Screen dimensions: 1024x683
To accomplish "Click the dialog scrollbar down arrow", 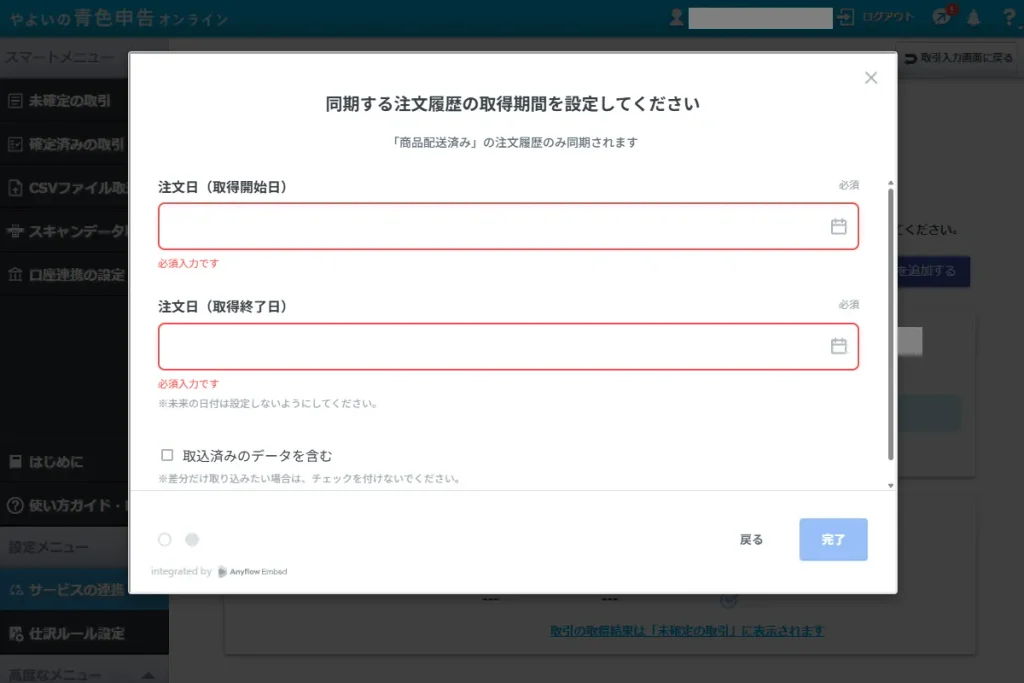I will (890, 485).
